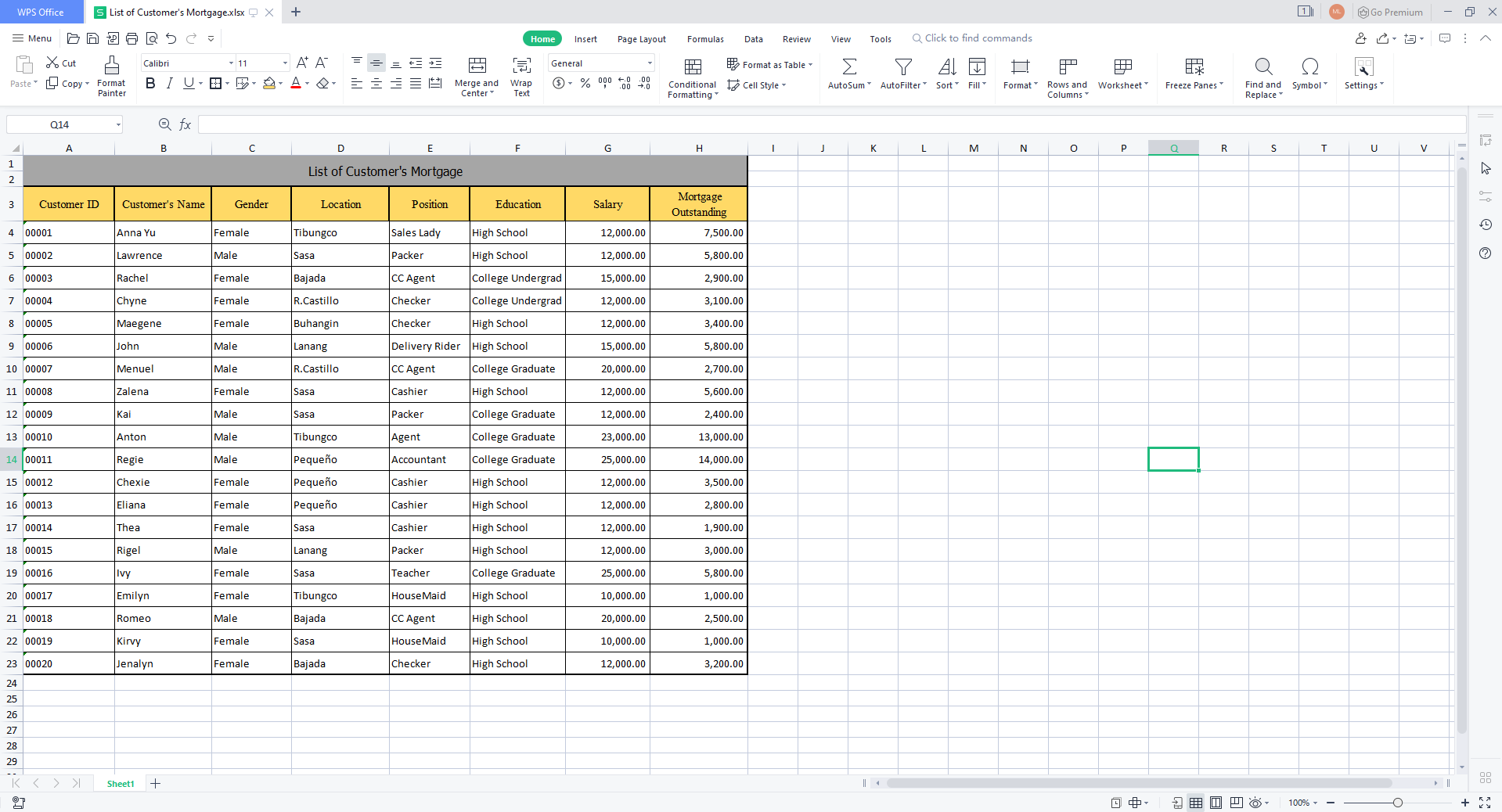Open Format as Table options
Viewport: 1502px width, 812px height.
point(769,64)
